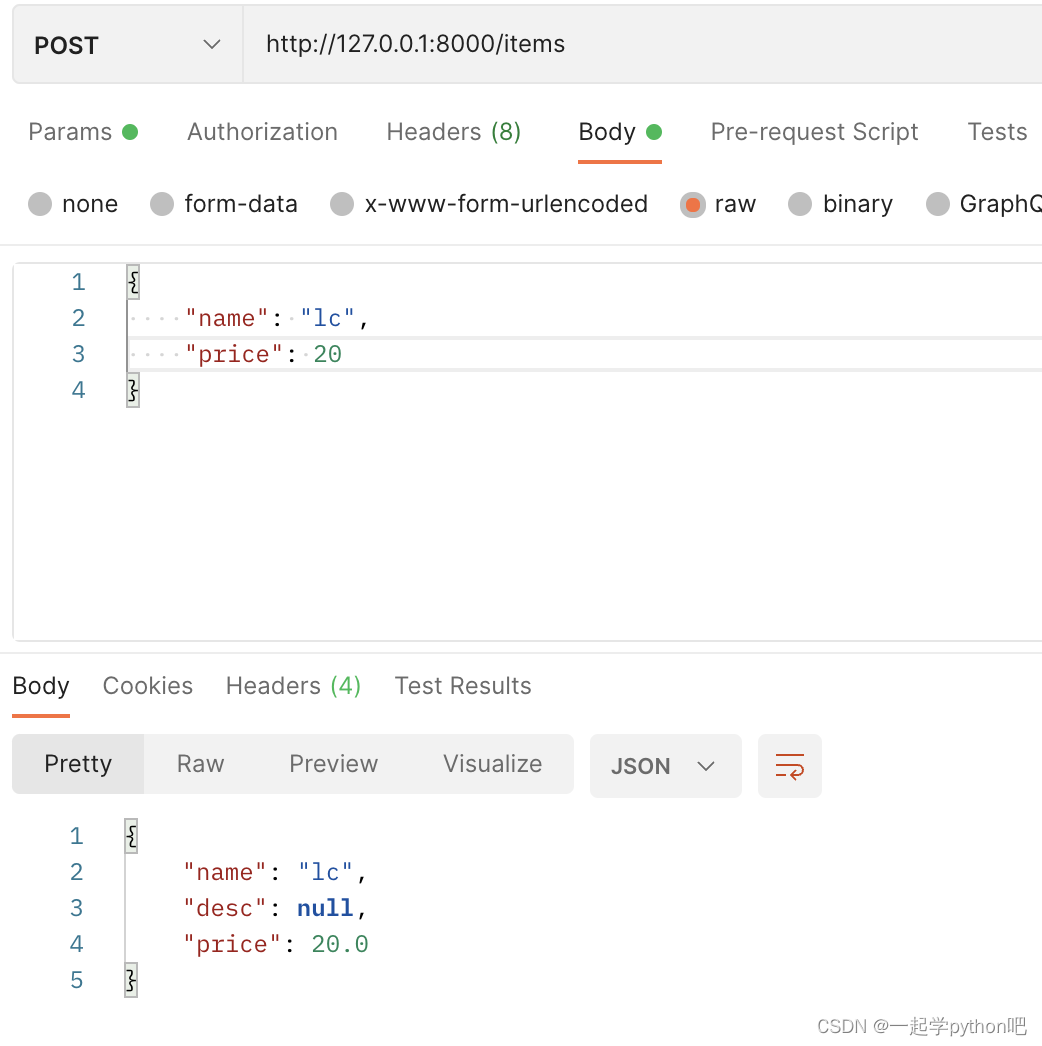The width and height of the screenshot is (1042, 1046).
Task: Go to Pre-request Script tab
Action: (x=814, y=132)
